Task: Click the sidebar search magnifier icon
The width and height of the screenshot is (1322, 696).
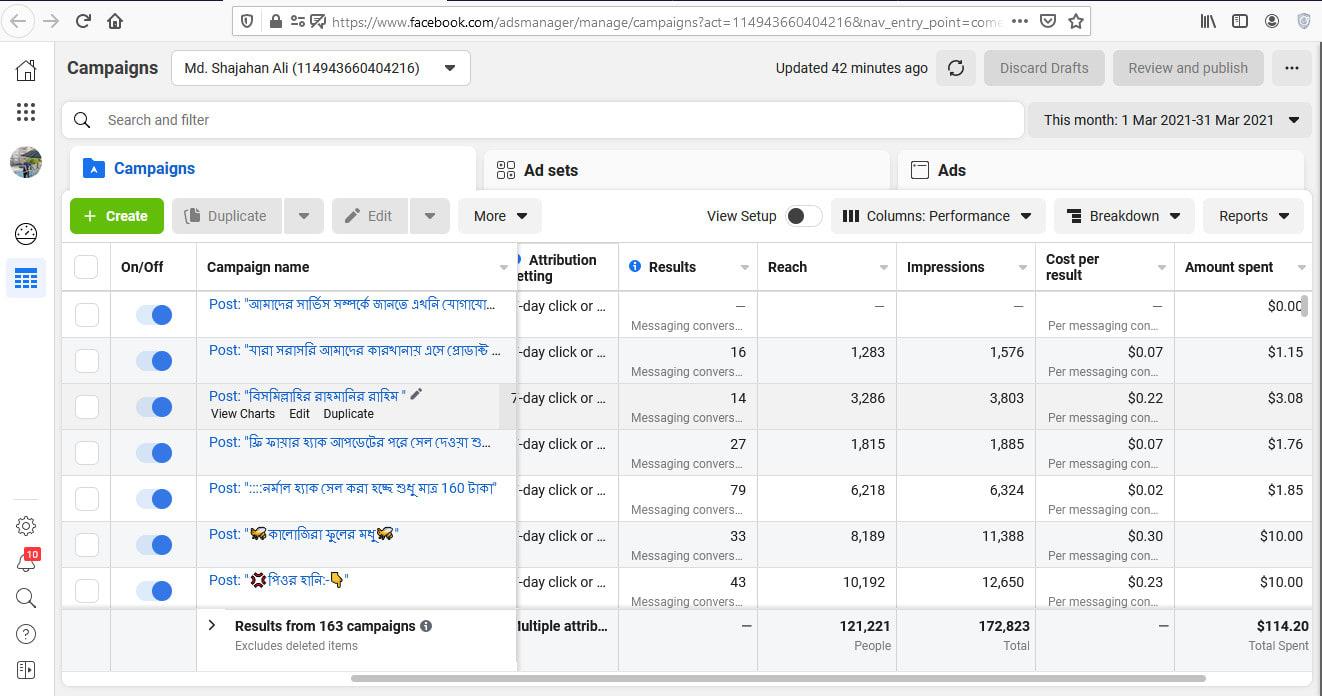Action: point(26,598)
